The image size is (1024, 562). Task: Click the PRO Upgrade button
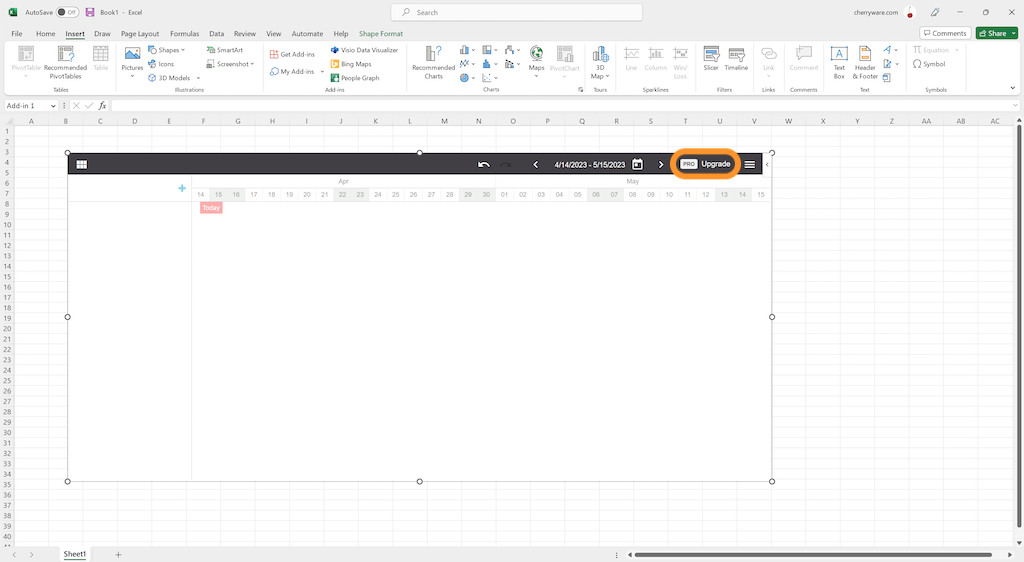pos(706,164)
